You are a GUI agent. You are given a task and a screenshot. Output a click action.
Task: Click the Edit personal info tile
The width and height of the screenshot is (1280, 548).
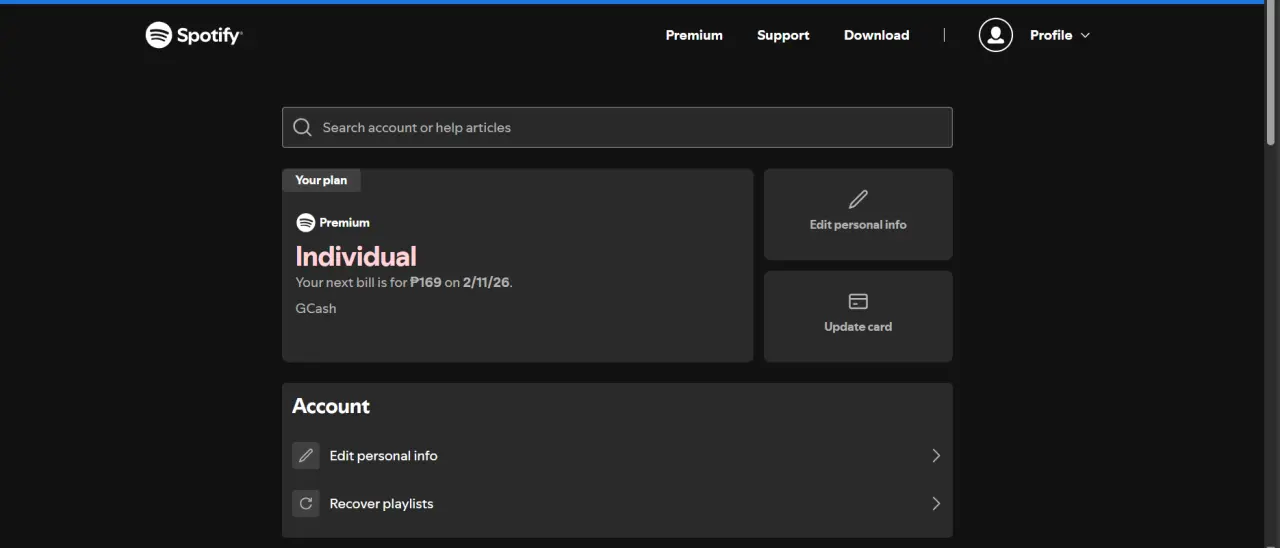(858, 214)
